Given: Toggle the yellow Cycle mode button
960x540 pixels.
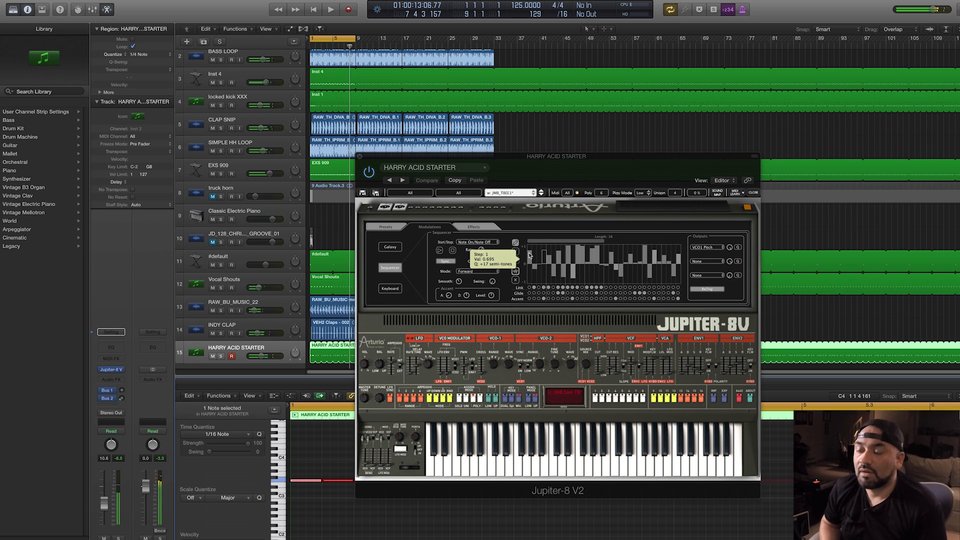Looking at the screenshot, I should [670, 9].
